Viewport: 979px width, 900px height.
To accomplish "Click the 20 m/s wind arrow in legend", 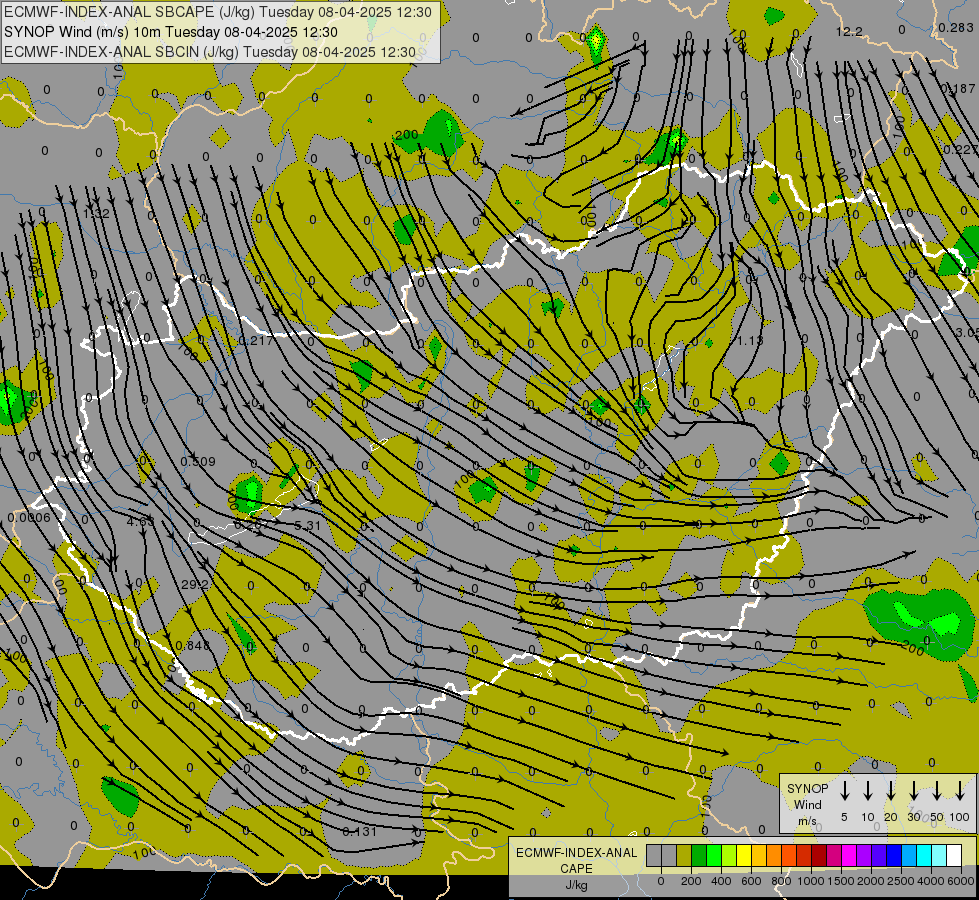I will pyautogui.click(x=891, y=791).
